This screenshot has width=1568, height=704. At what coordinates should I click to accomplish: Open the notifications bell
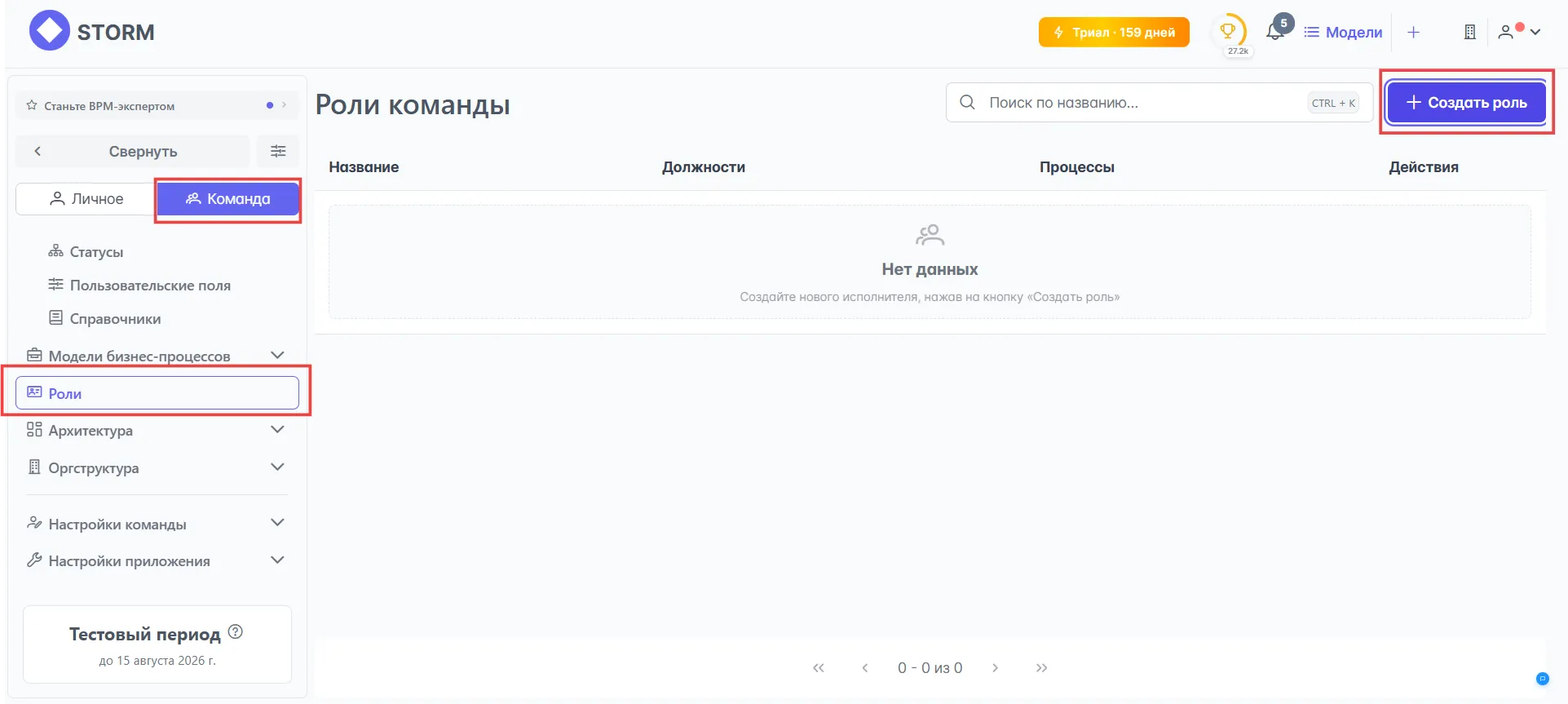pos(1274,32)
